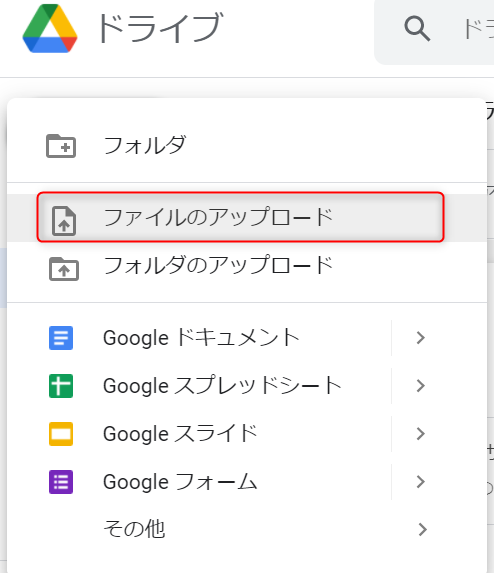The width and height of the screenshot is (494, 573).
Task: Click the blue Google Docs icon
Action: click(x=61, y=338)
